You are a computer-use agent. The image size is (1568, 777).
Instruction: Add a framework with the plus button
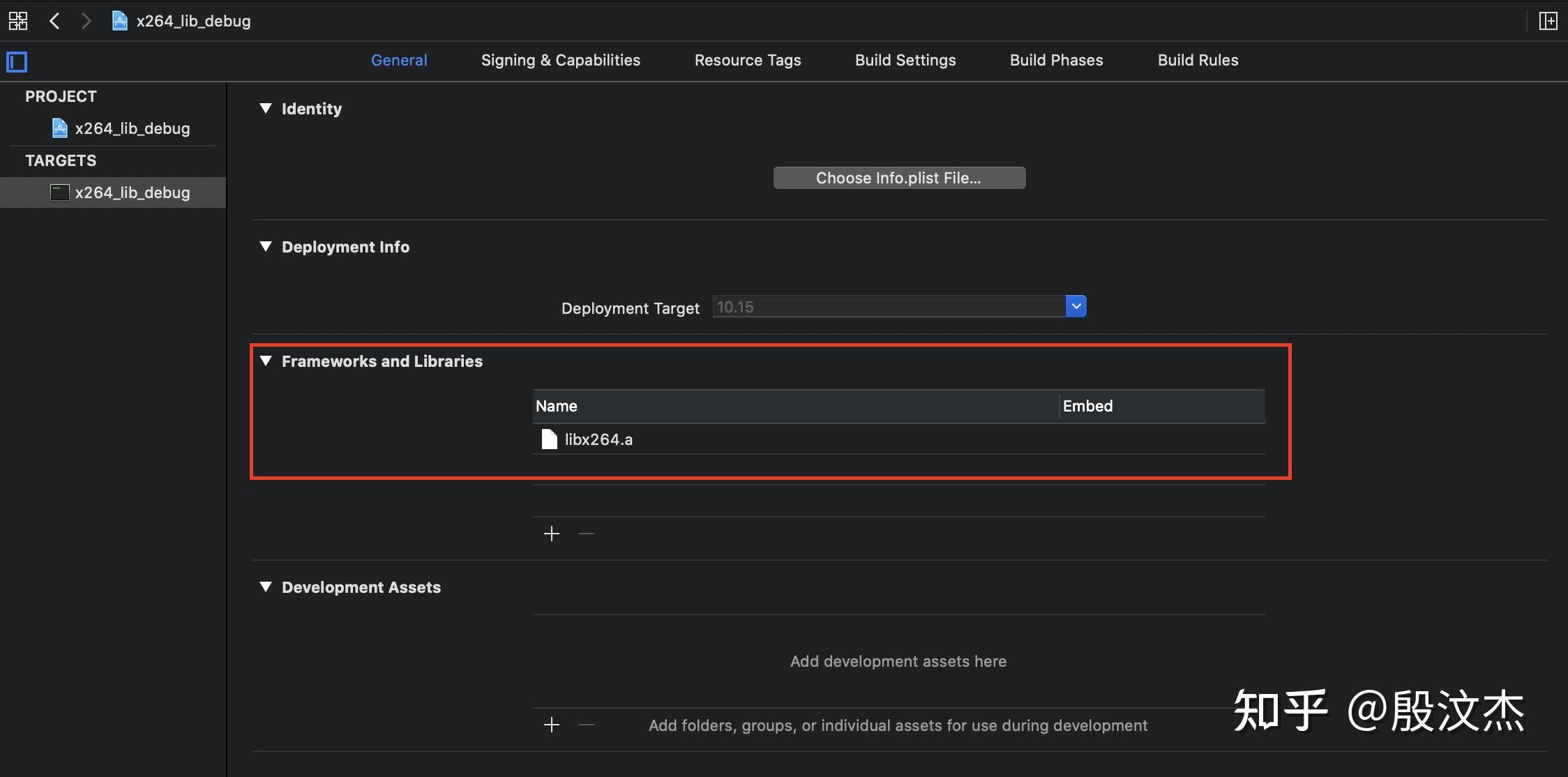552,534
